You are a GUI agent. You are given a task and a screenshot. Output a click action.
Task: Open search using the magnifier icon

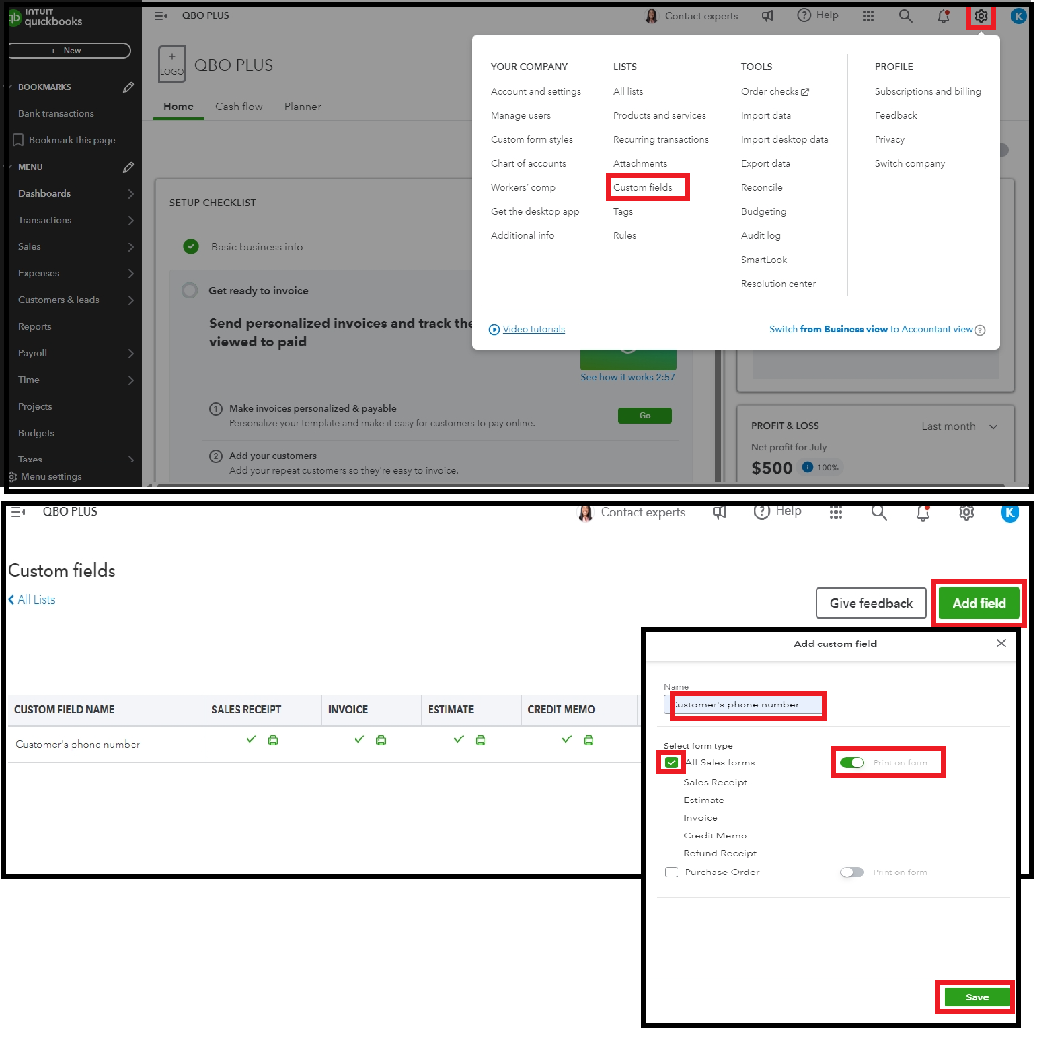tap(905, 16)
